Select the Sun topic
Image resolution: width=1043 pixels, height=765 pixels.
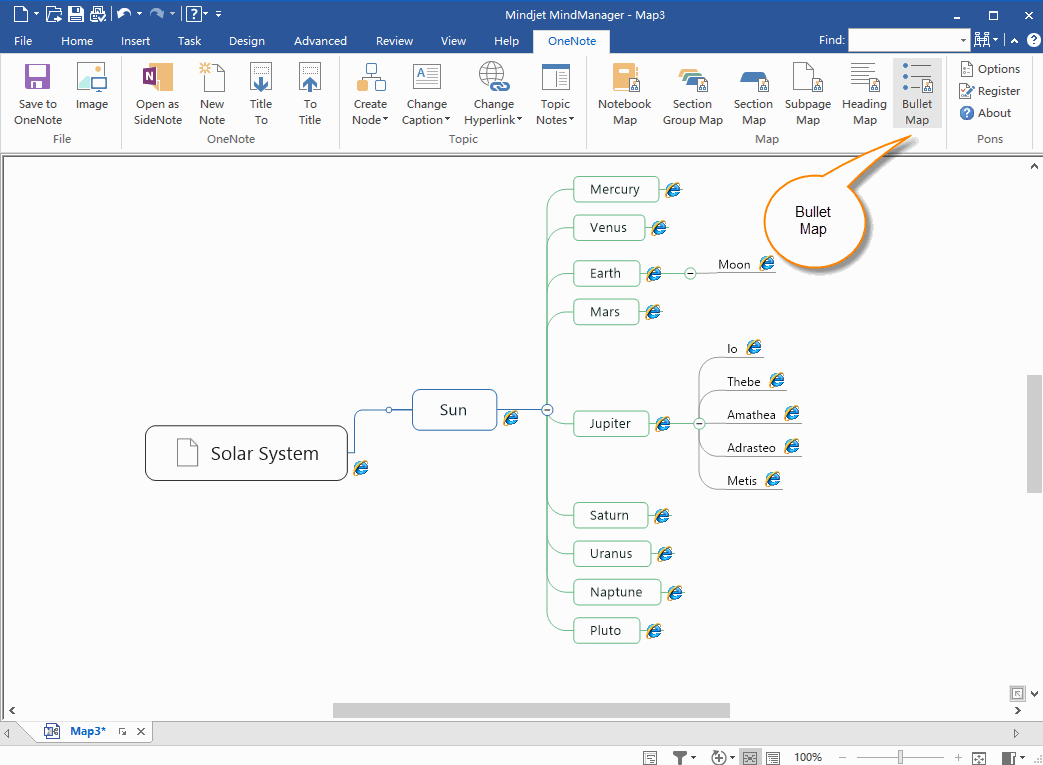tap(454, 410)
